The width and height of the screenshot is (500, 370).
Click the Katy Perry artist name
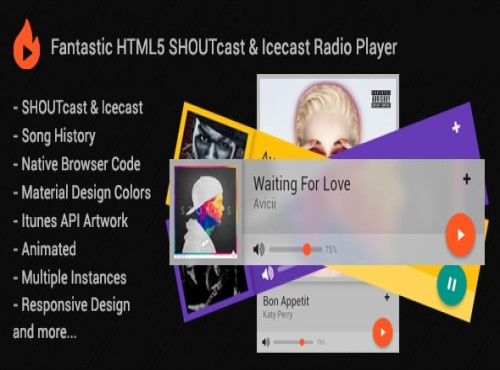[278, 314]
